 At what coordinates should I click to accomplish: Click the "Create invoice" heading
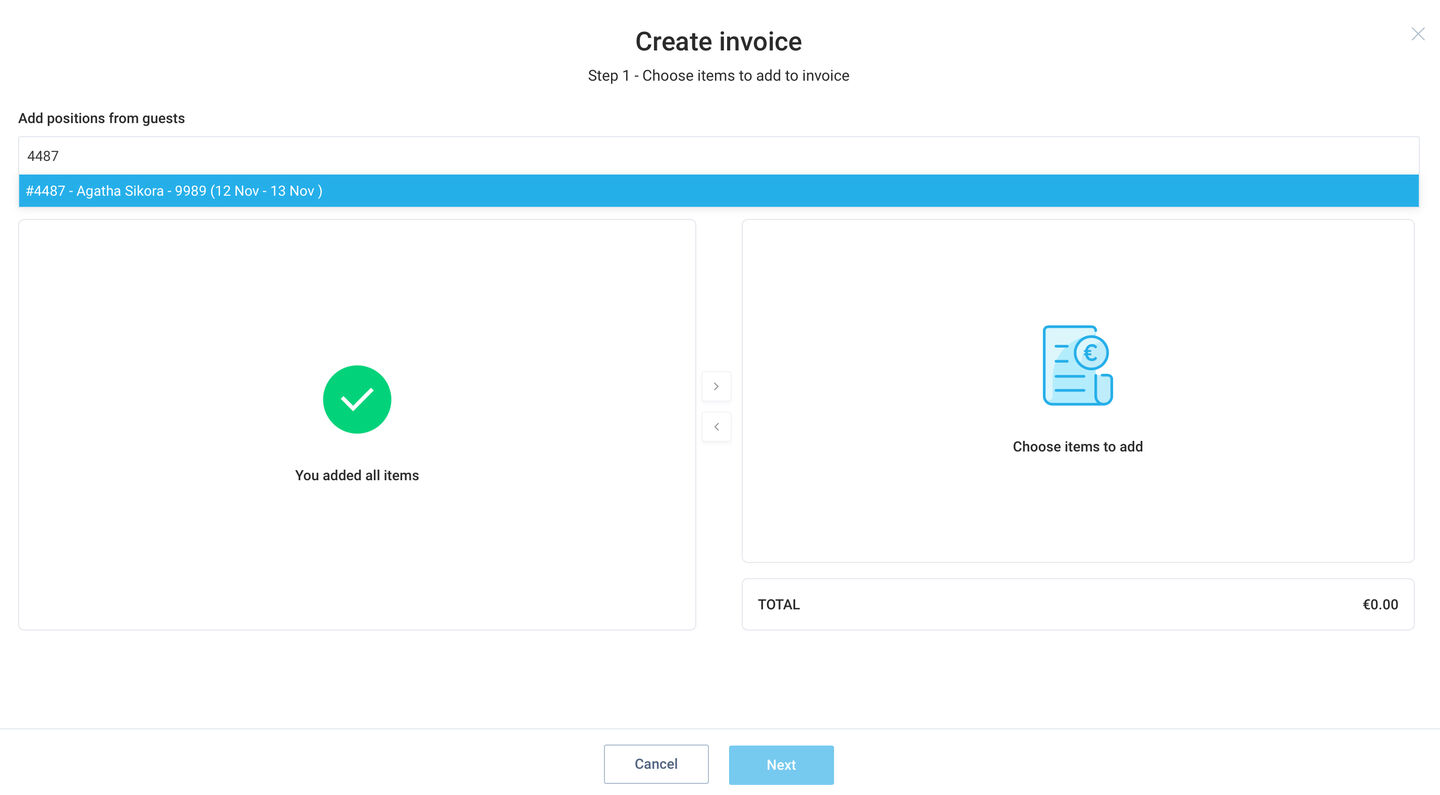tap(719, 42)
